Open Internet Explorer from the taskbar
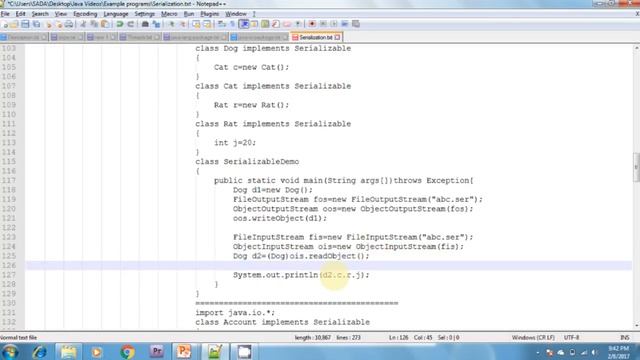The width and height of the screenshot is (640, 360). point(40,352)
